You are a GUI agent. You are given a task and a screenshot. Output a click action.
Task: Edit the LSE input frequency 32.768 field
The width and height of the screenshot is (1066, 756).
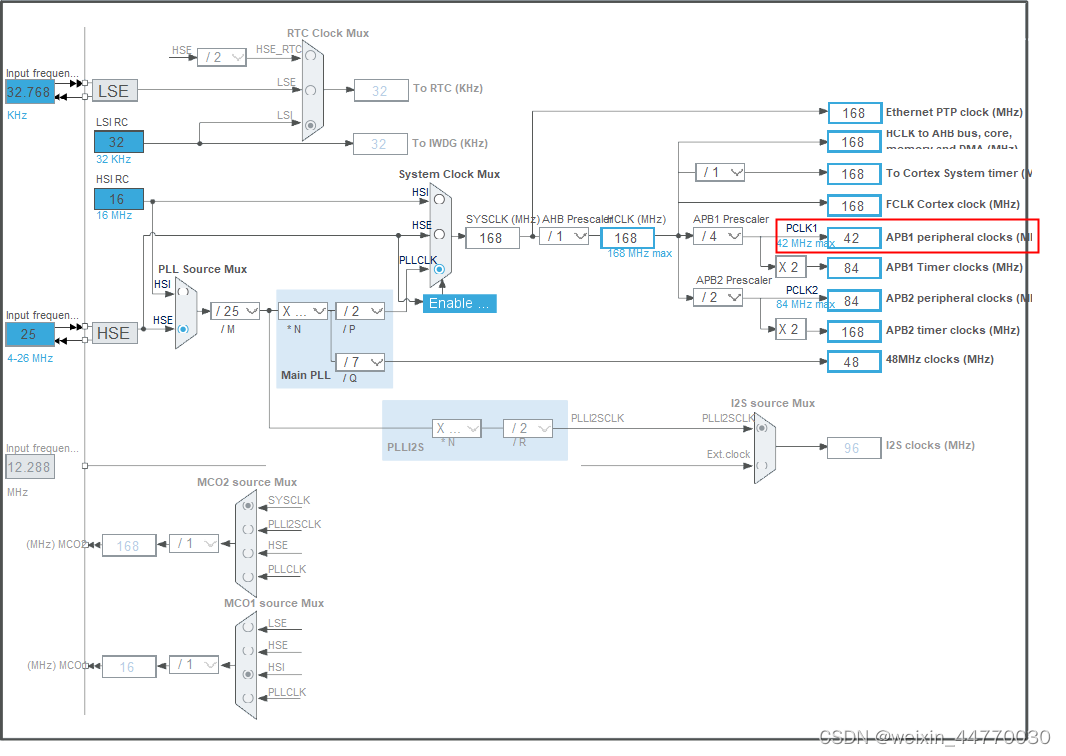pyautogui.click(x=30, y=92)
